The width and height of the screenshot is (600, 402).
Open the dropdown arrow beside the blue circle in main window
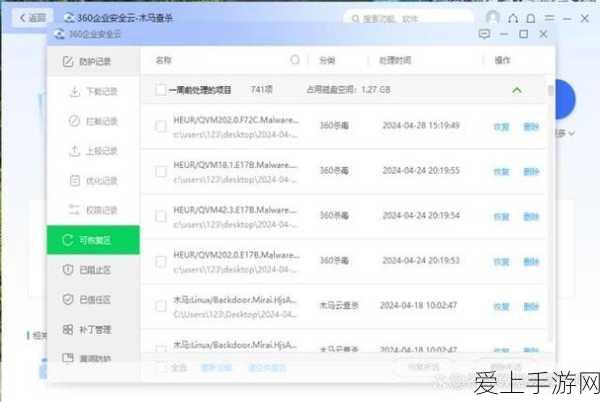571,133
